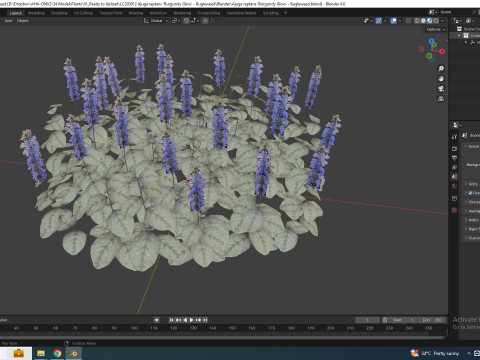This screenshot has width=480, height=360.
Task: Toggle use preview range clock icon
Action: [385, 320]
